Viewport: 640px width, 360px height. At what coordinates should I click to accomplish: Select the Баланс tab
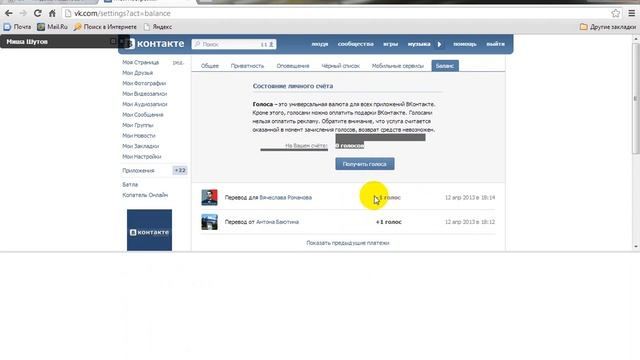coord(445,66)
